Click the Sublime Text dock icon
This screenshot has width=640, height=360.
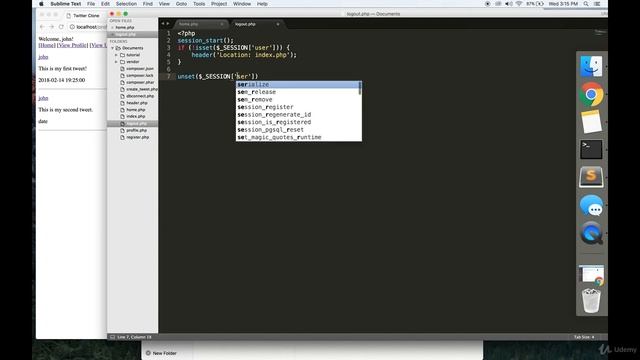coord(591,177)
